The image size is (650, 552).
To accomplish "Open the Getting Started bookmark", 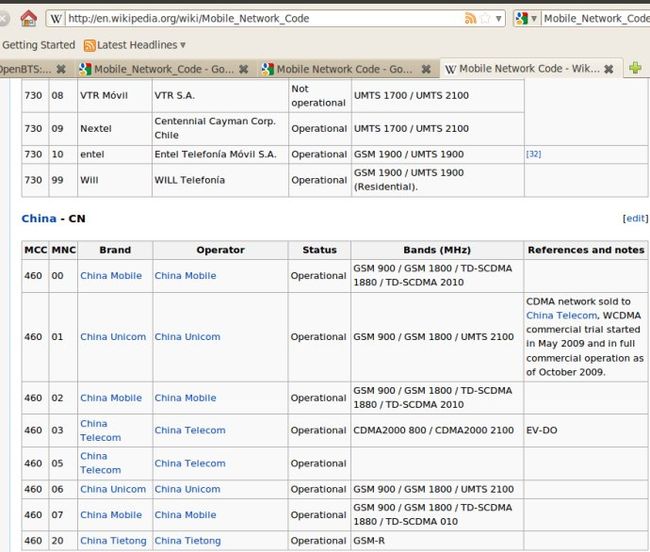I will pos(39,45).
